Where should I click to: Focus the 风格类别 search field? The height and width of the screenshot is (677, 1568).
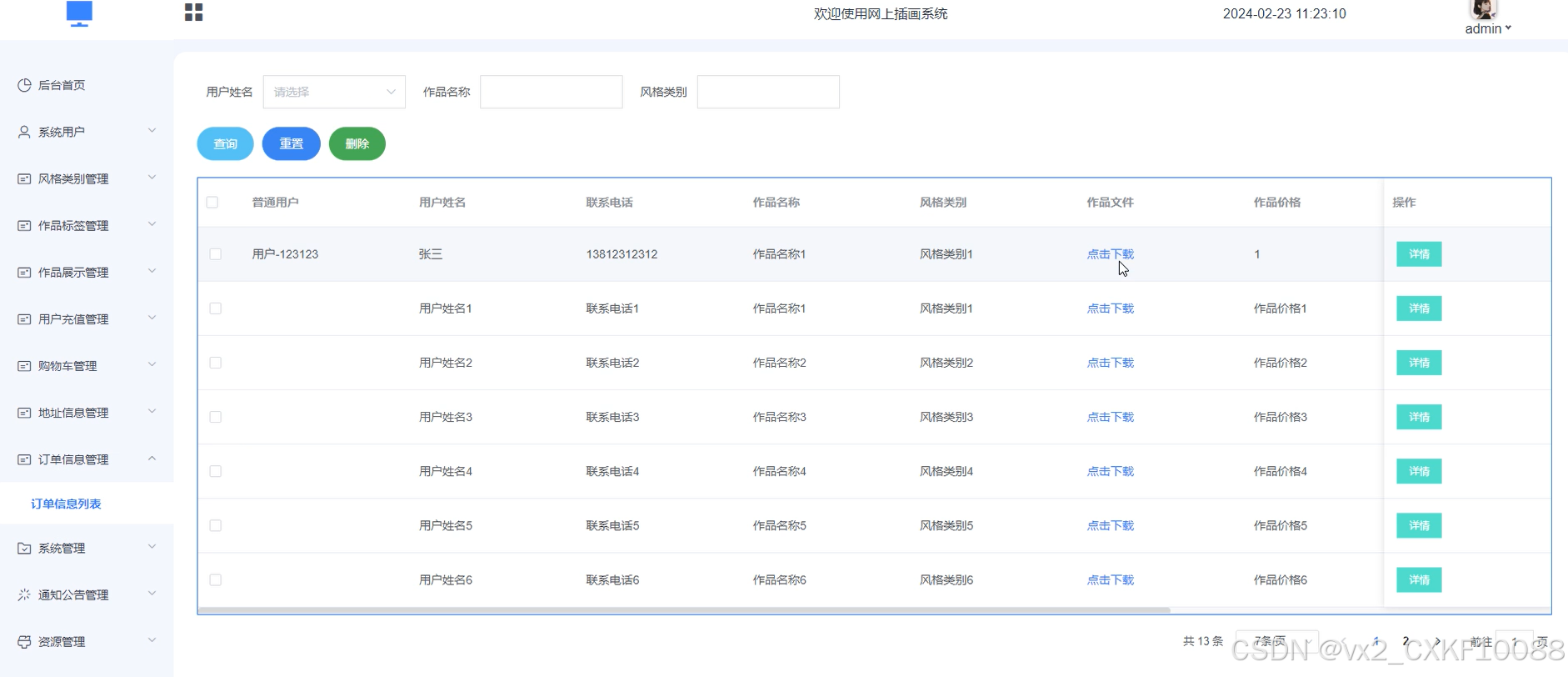[768, 92]
